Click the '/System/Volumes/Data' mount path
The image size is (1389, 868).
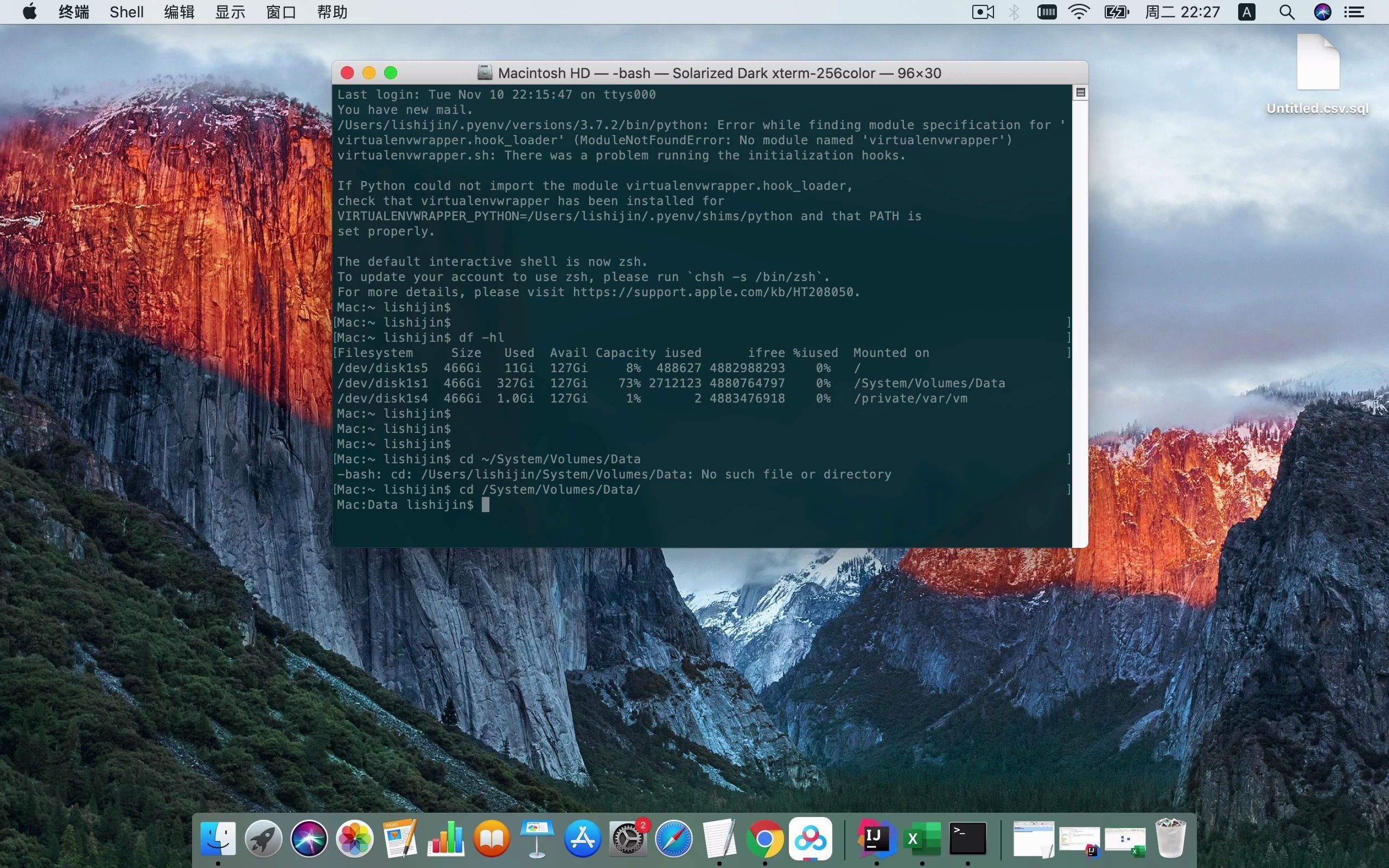[x=929, y=383]
